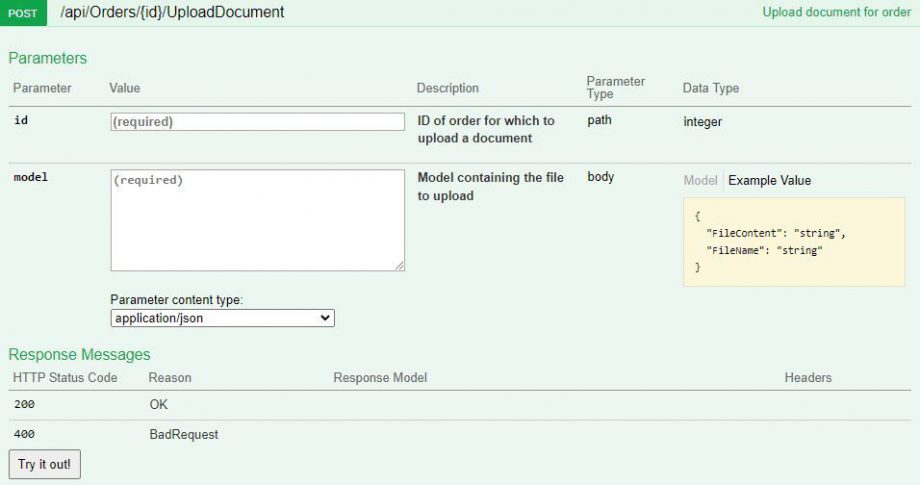
Task: Focus the id value input field
Action: pos(258,121)
